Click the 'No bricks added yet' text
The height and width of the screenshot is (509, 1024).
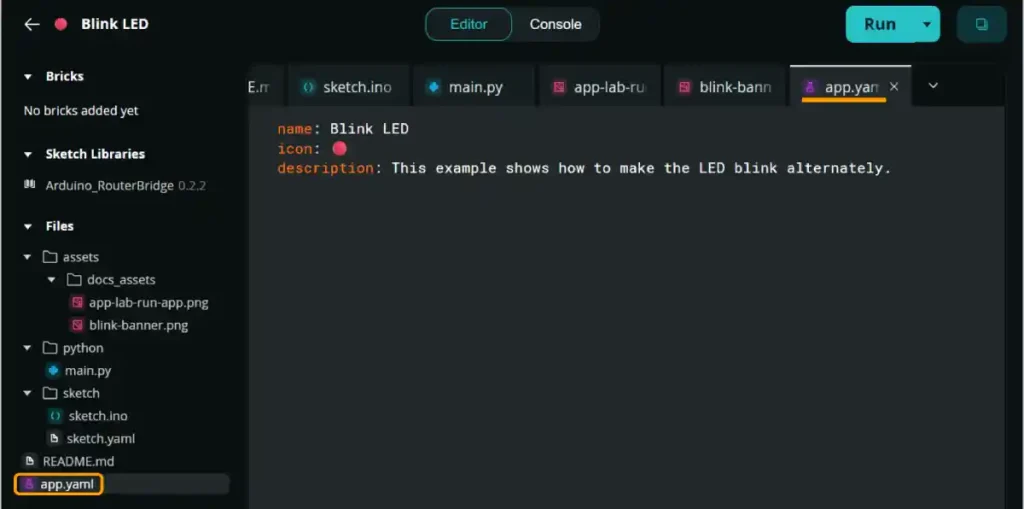[81, 110]
